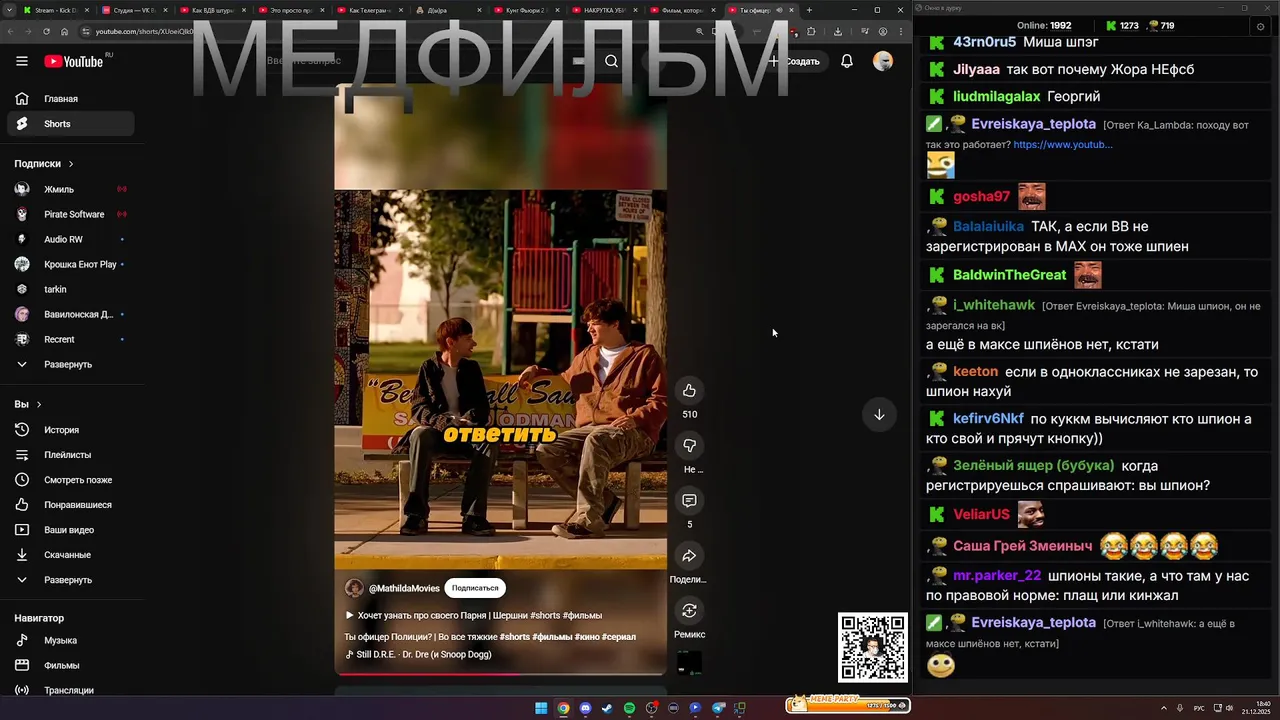Open Смотреть позже list
This screenshot has width=1280, height=720.
pyautogui.click(x=70, y=480)
